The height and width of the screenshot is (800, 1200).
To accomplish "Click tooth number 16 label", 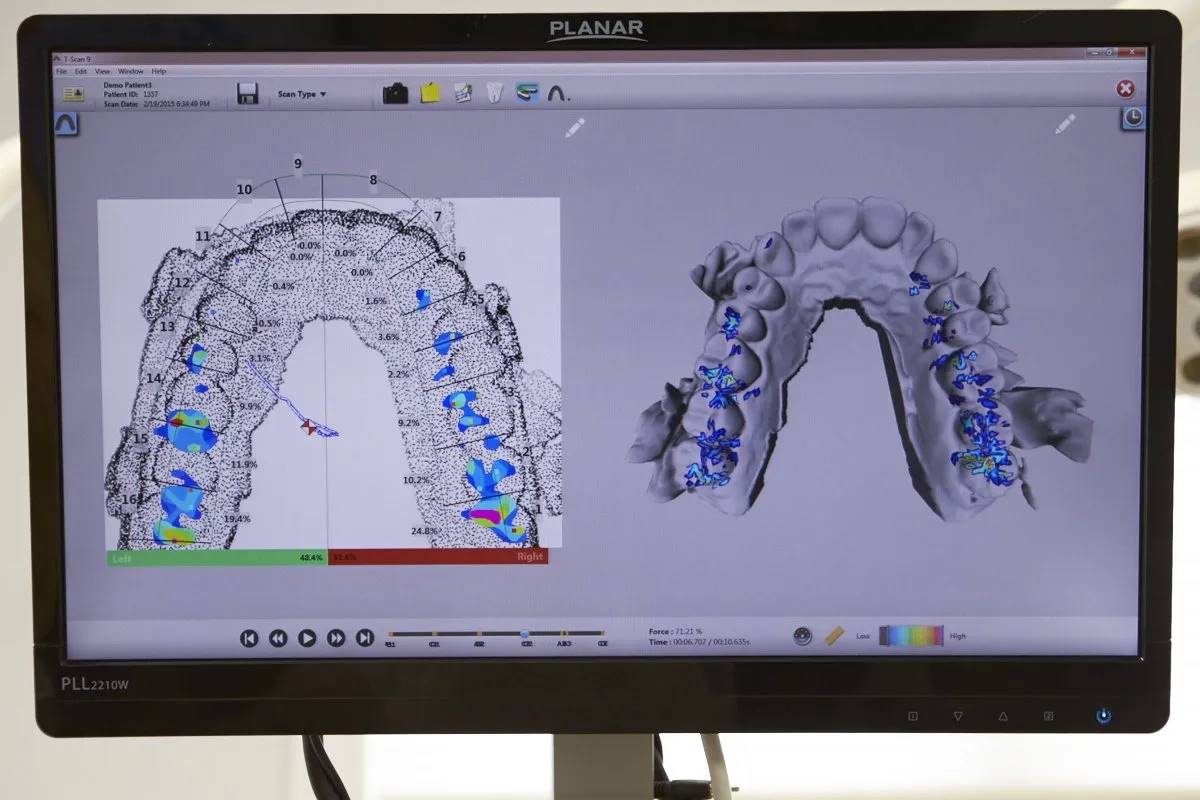I will tap(129, 499).
